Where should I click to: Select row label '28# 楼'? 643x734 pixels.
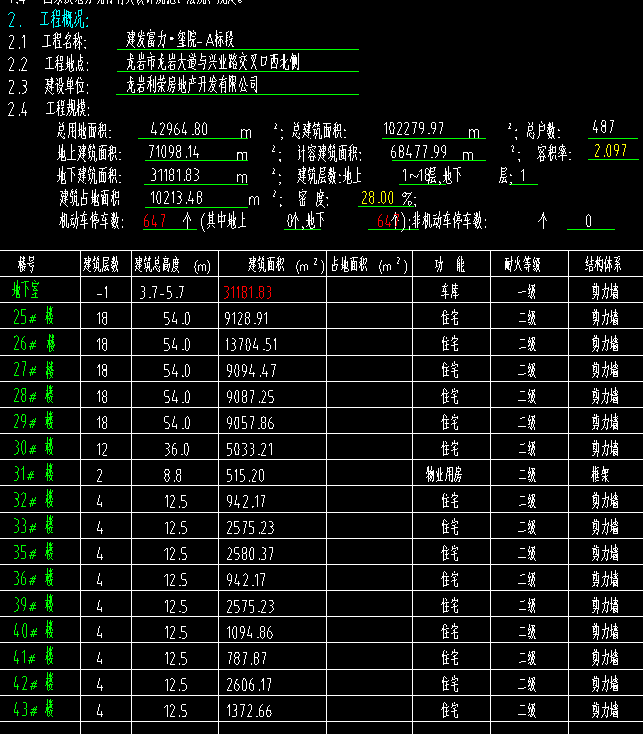(33, 396)
